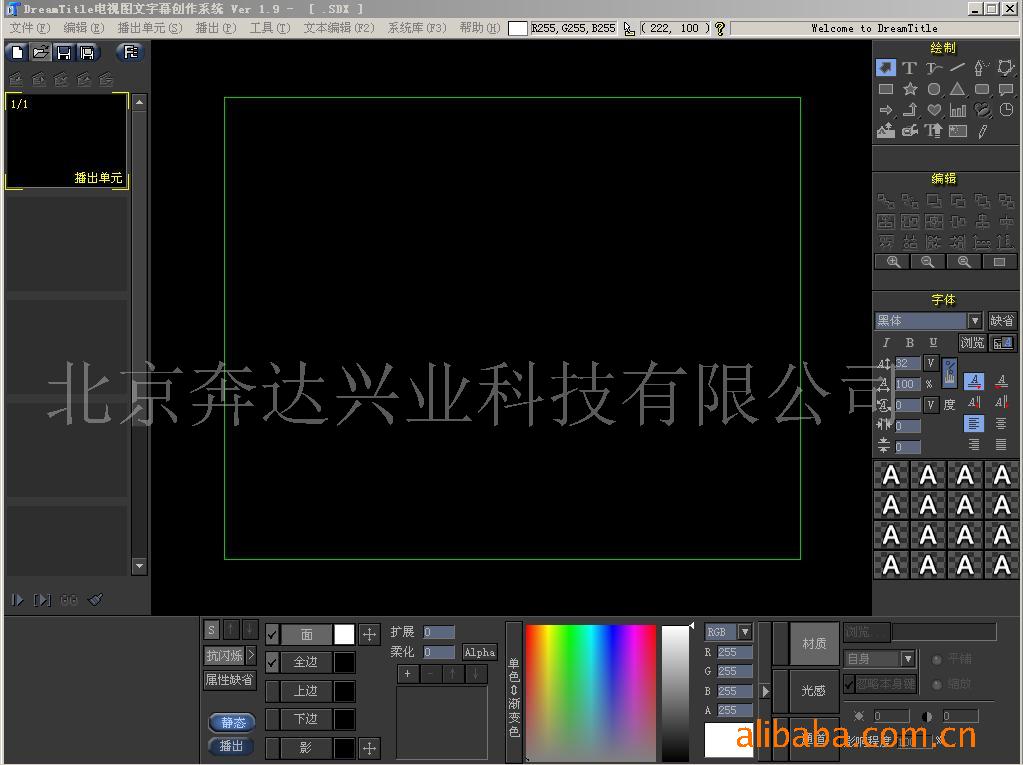1023x765 pixels.
Task: Open the 播出单元(S) menu
Action: (149, 28)
